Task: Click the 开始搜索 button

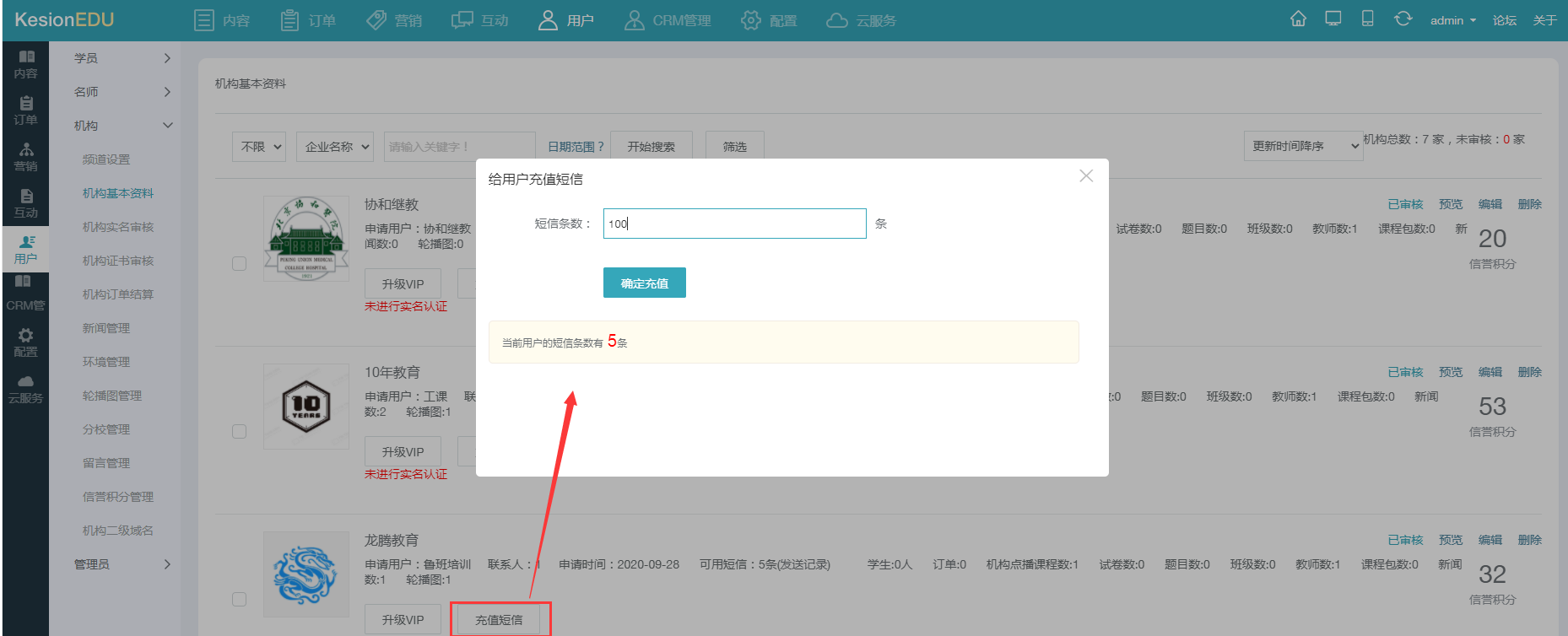Action: pyautogui.click(x=651, y=147)
